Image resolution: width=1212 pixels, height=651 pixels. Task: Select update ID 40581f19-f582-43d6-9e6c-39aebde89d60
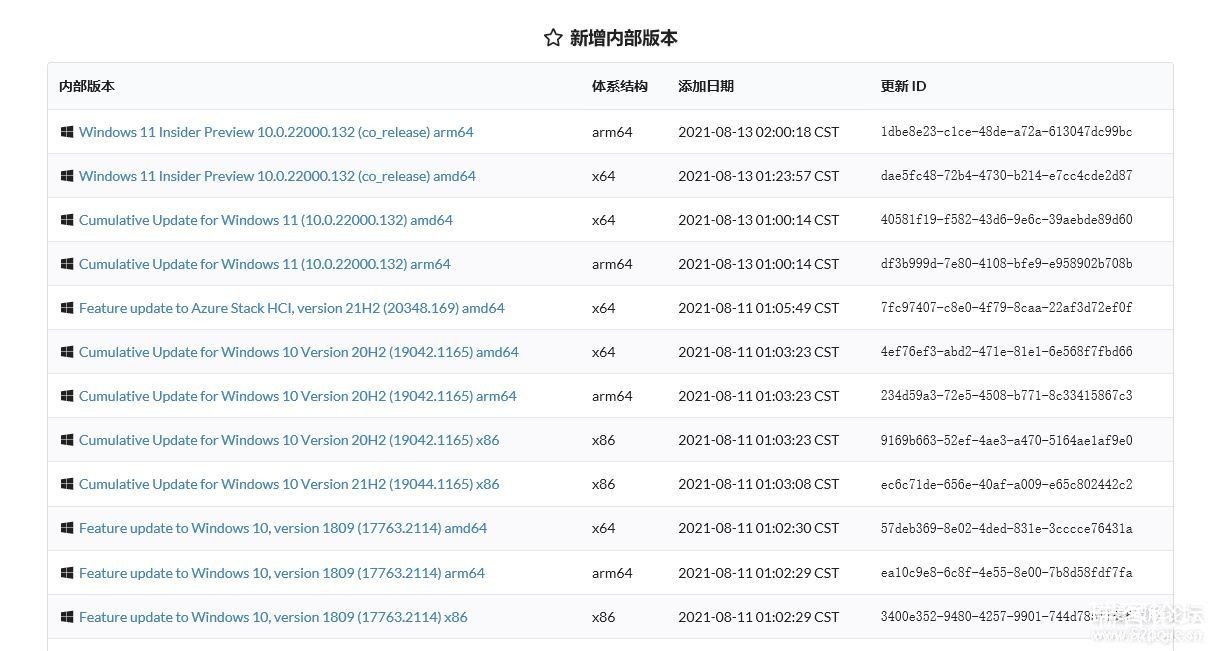(x=1007, y=220)
